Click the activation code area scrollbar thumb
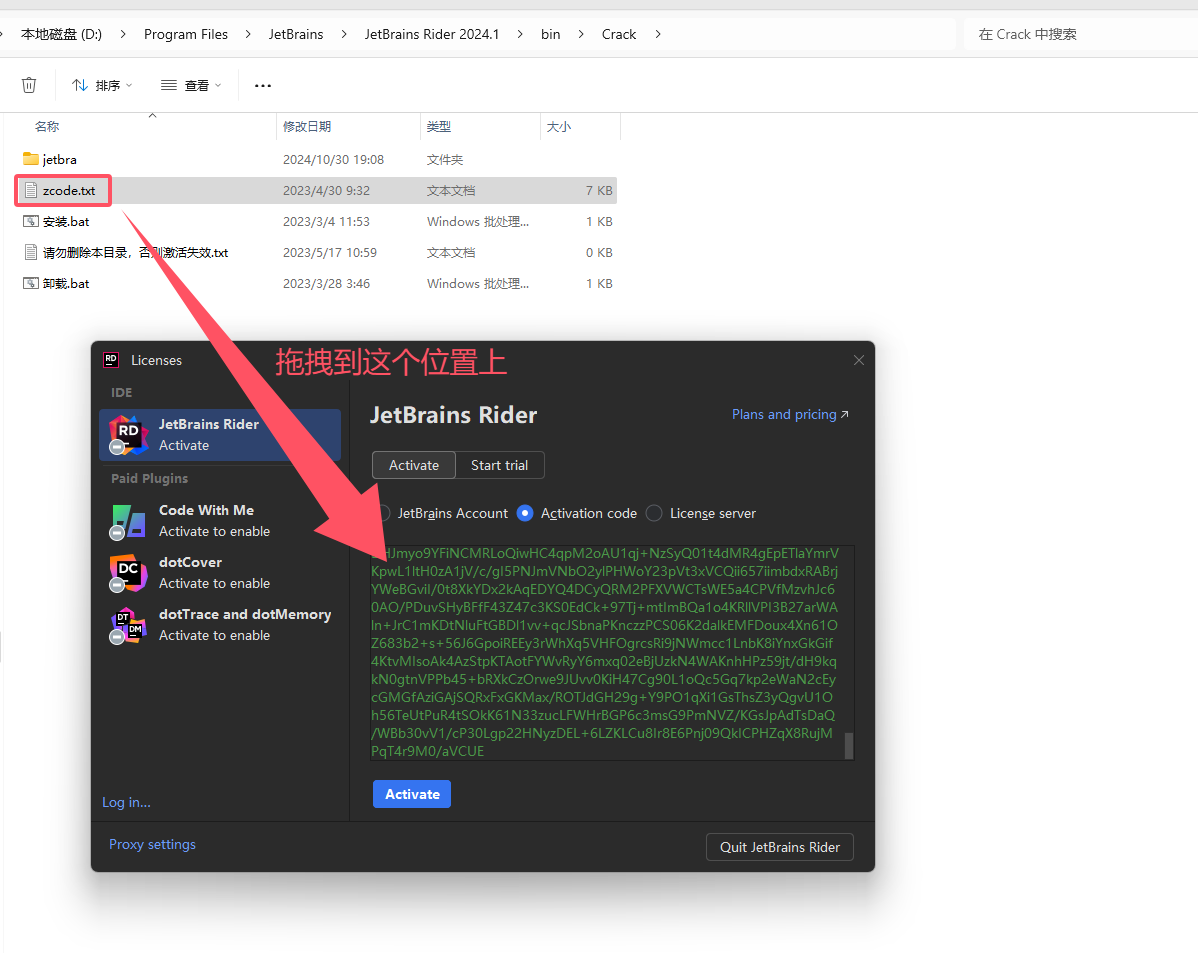 point(849,746)
